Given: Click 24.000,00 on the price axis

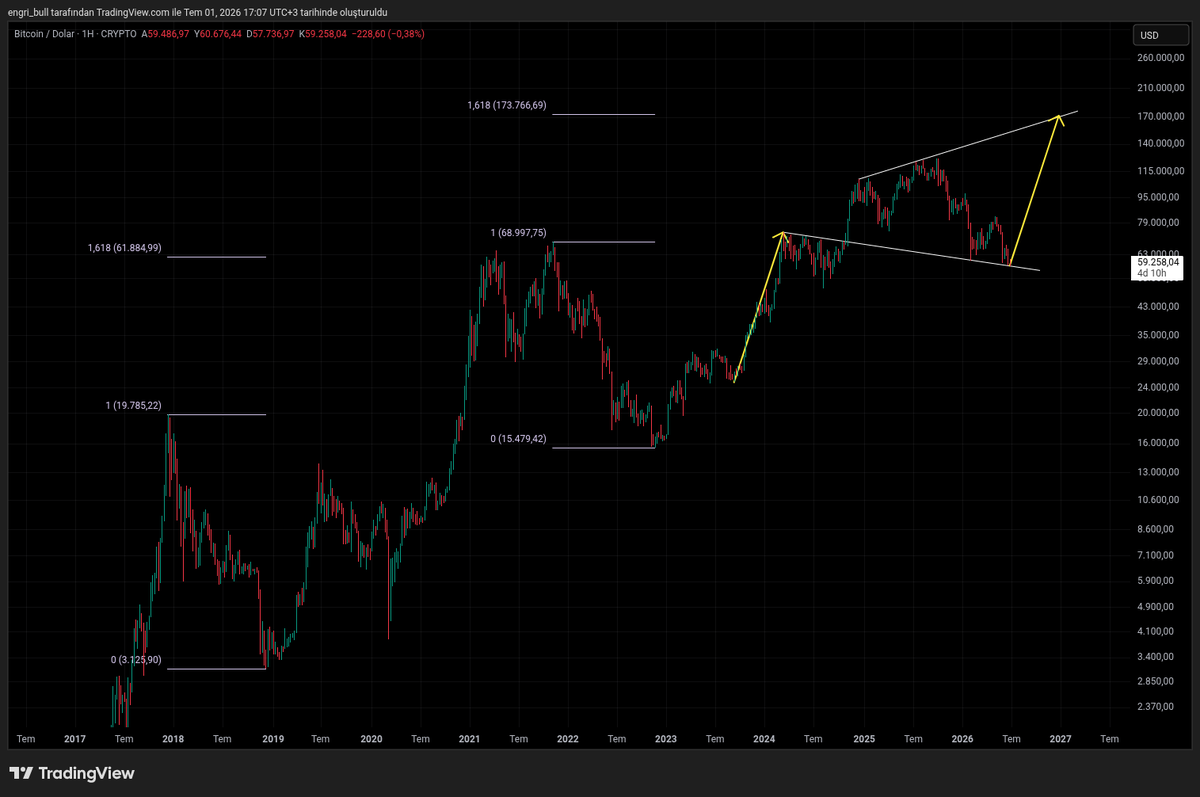Looking at the screenshot, I should click(x=1160, y=387).
